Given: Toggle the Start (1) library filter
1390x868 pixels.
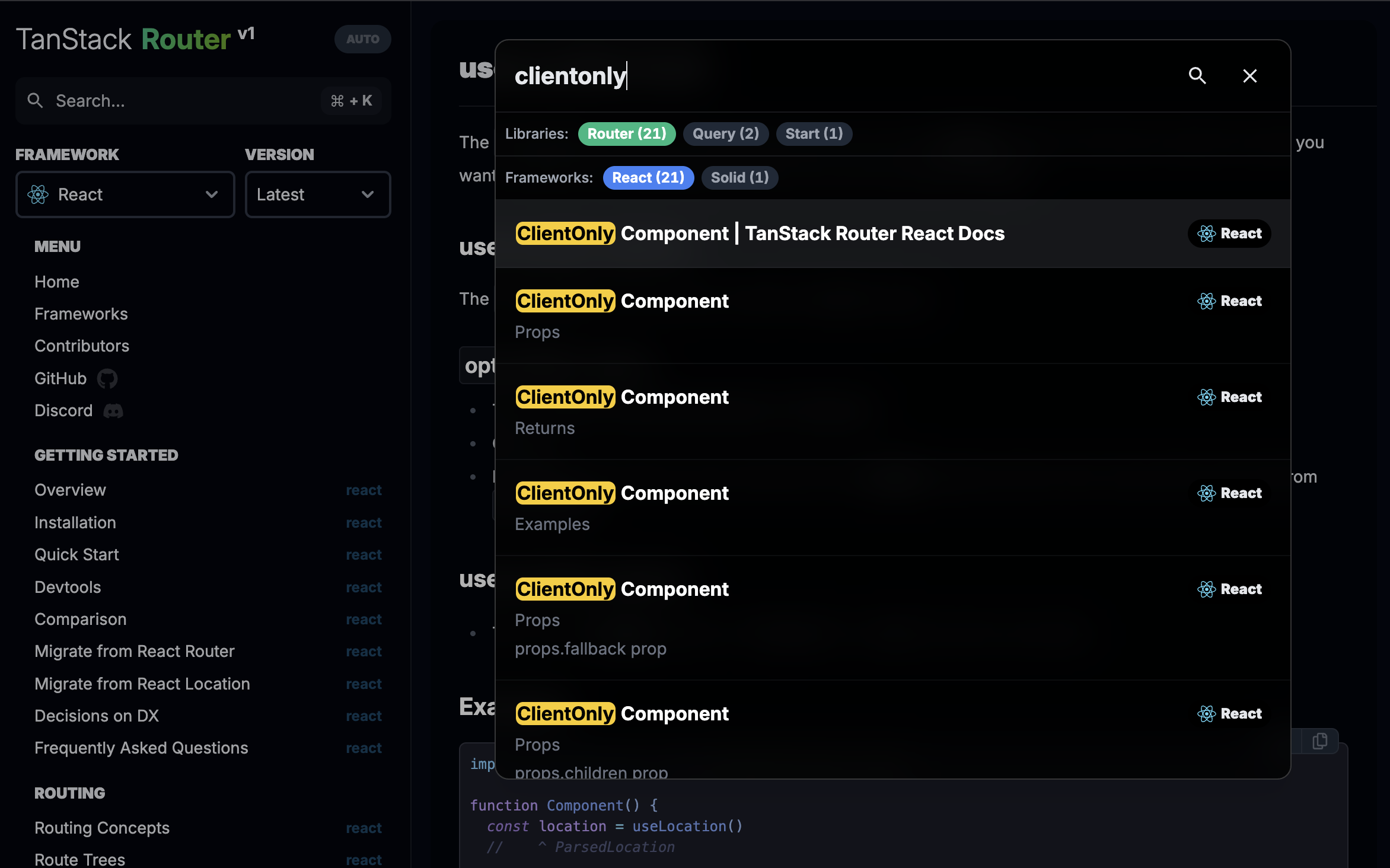Looking at the screenshot, I should (x=814, y=133).
